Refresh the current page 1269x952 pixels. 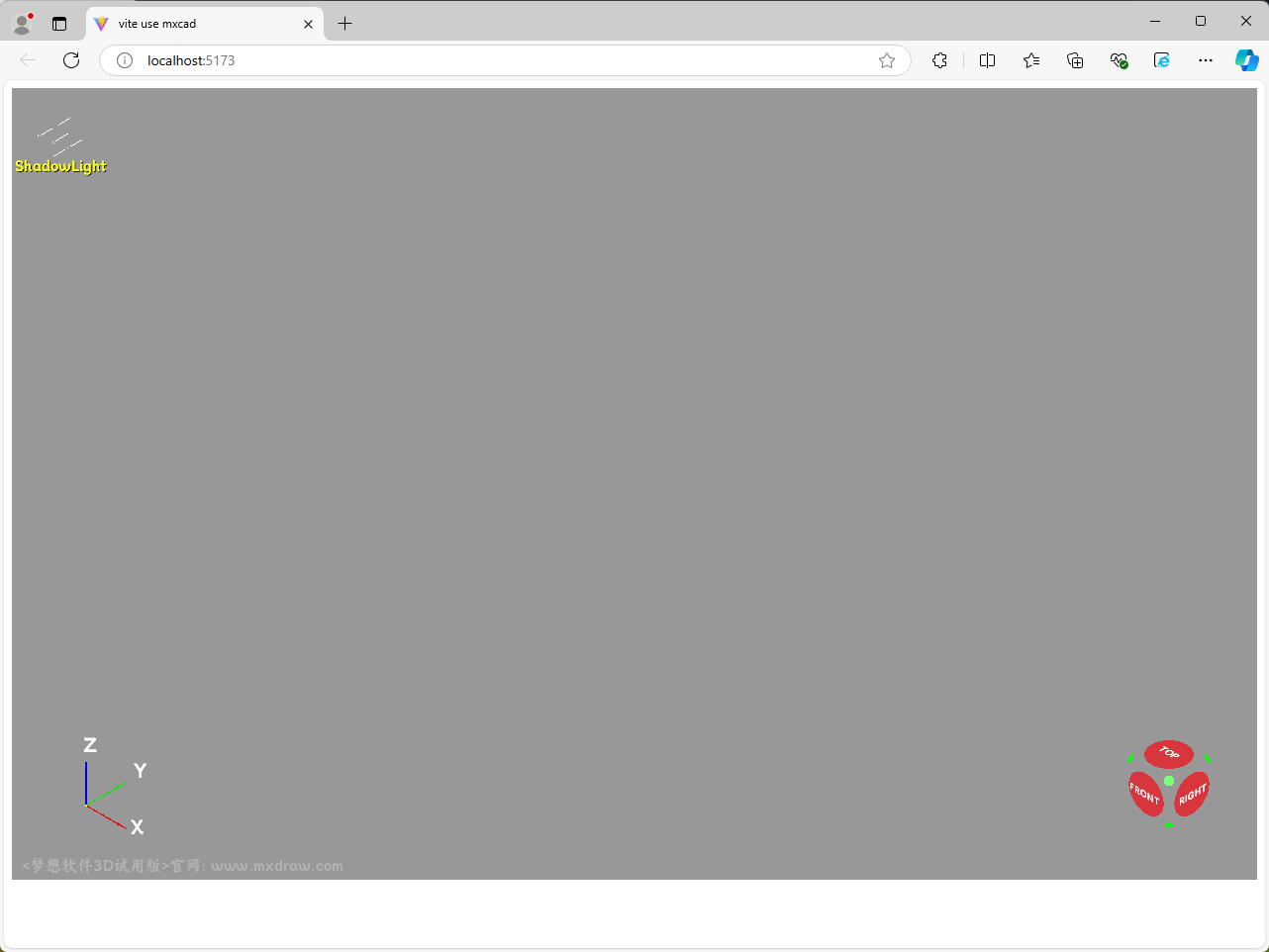(x=71, y=60)
